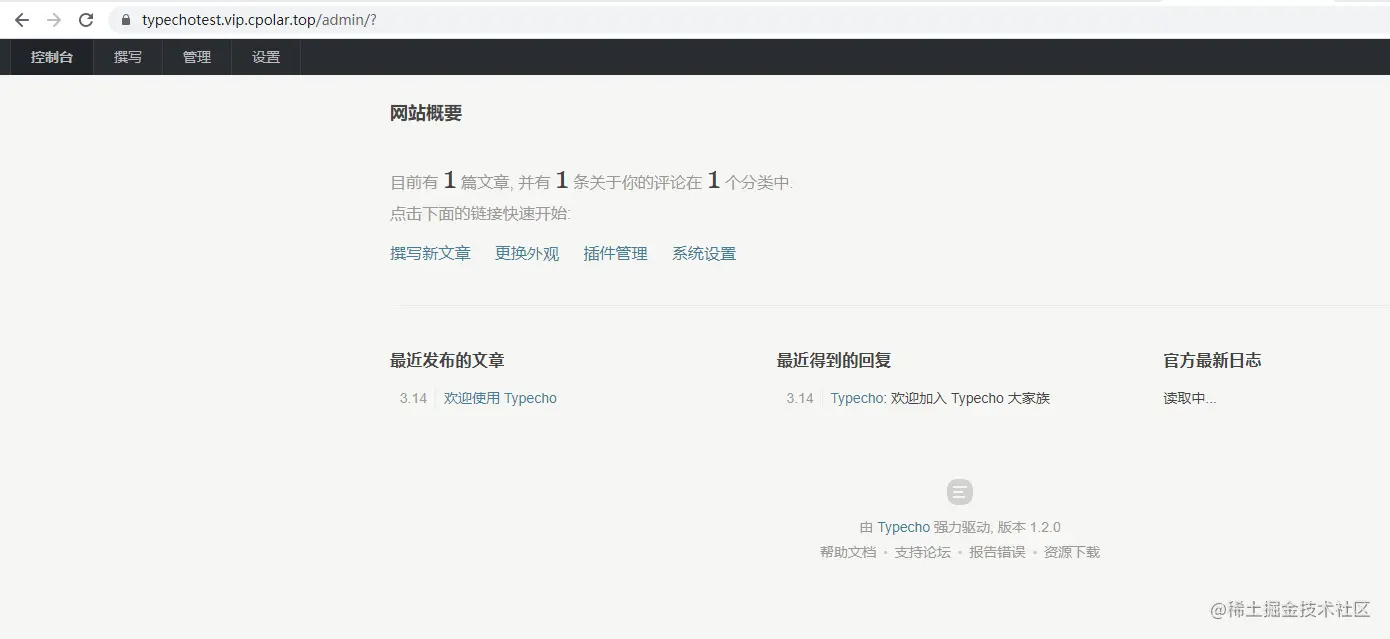The height and width of the screenshot is (639, 1390).
Task: Open the 系统设置 link
Action: 704,254
